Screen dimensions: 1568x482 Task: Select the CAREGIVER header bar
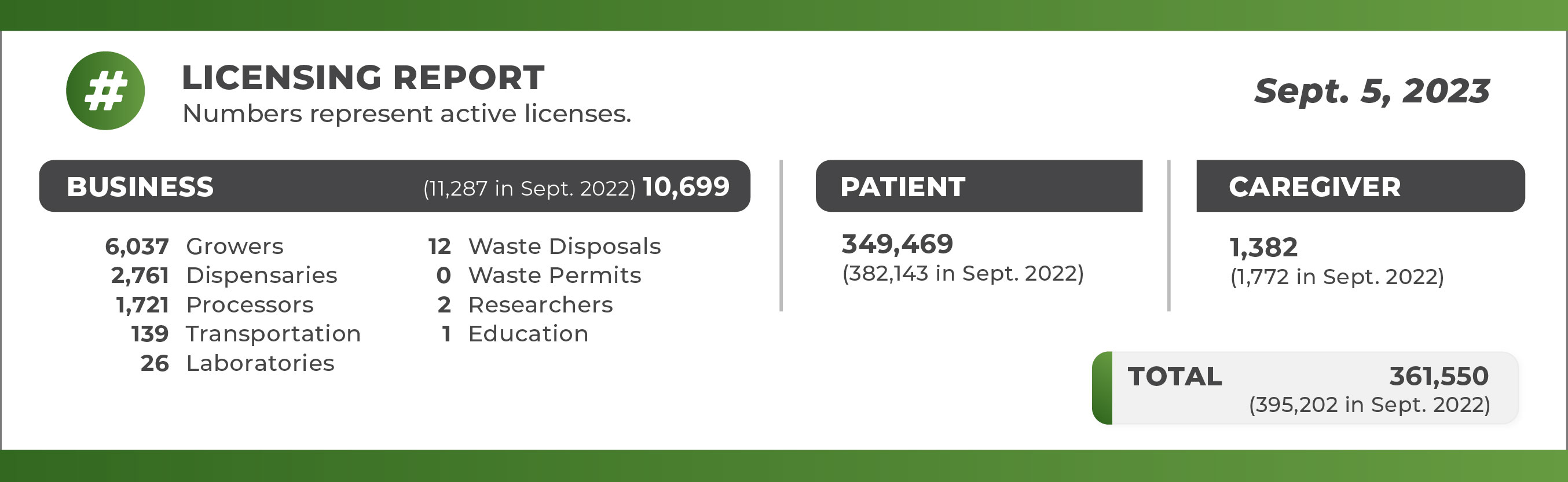click(x=1360, y=186)
